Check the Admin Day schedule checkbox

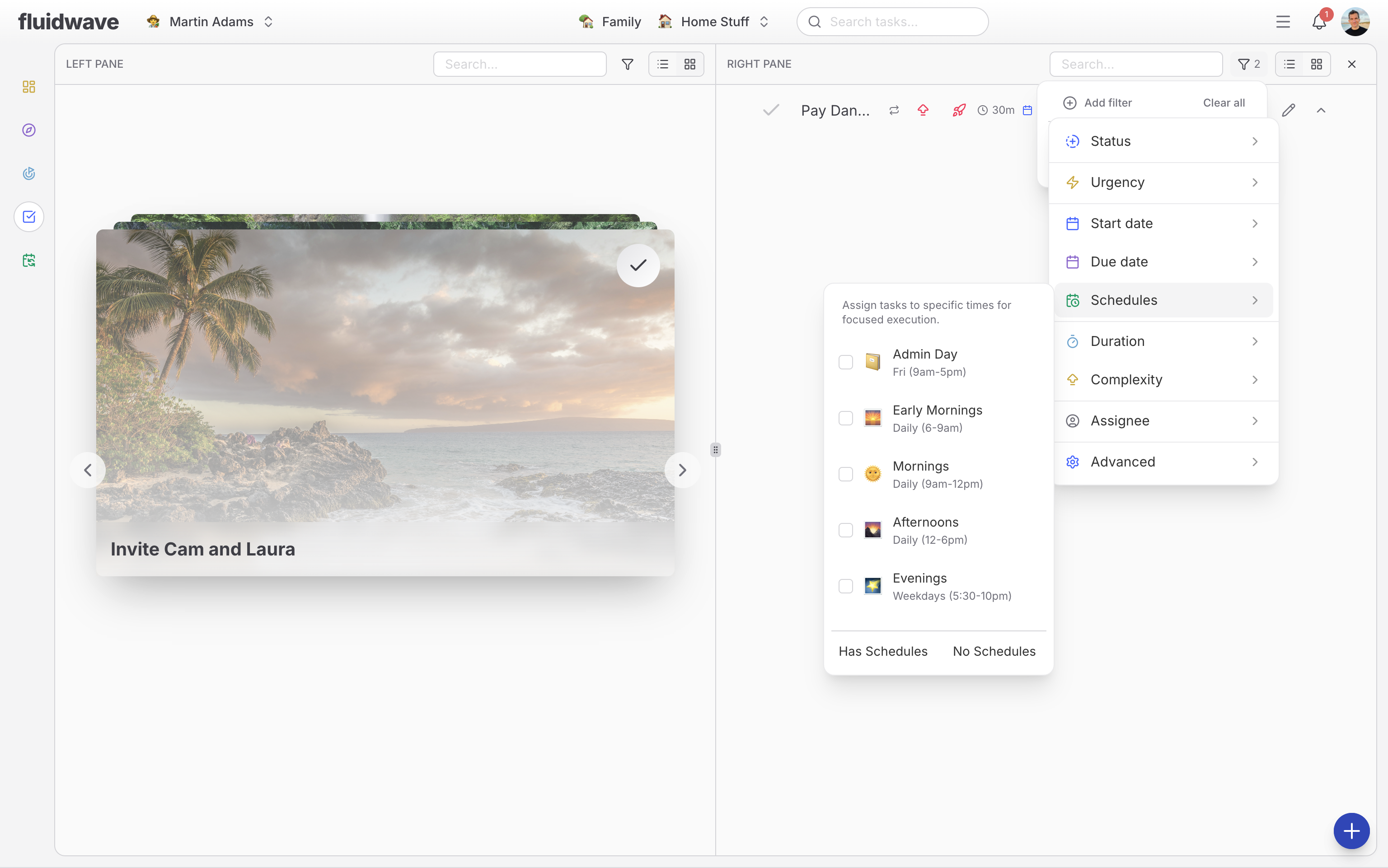[845, 362]
